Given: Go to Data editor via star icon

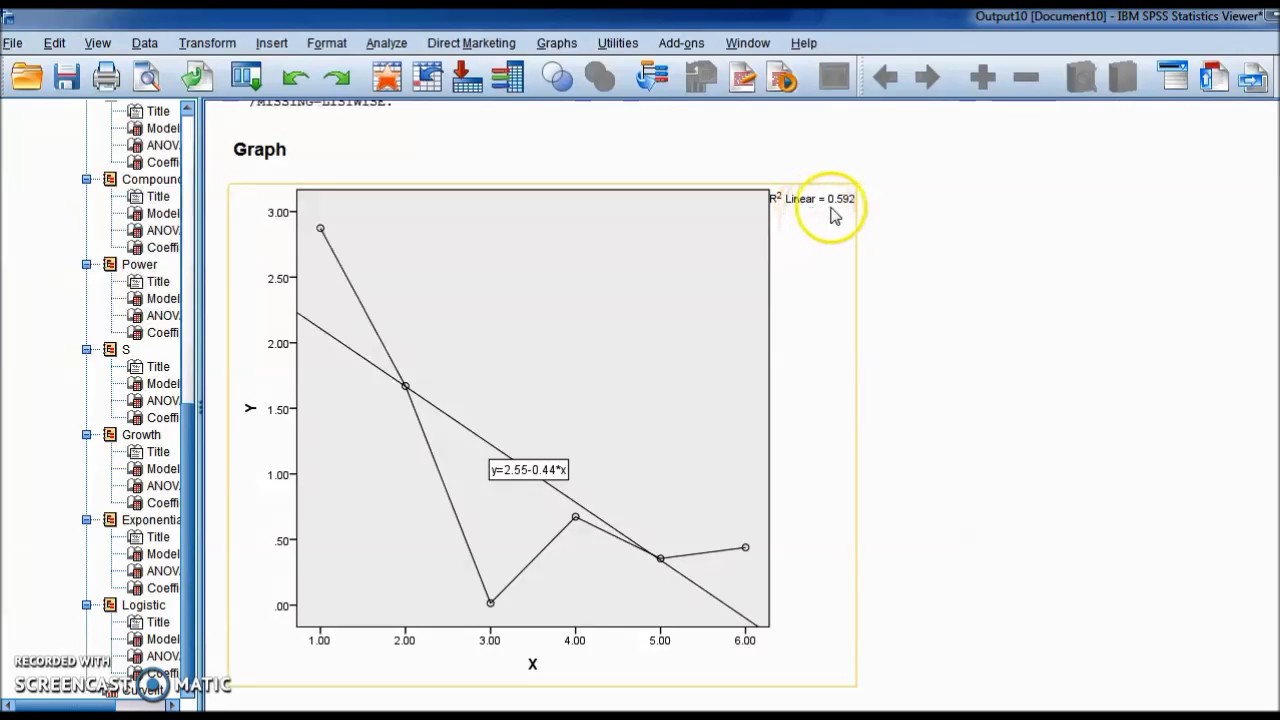Looking at the screenshot, I should pos(386,76).
